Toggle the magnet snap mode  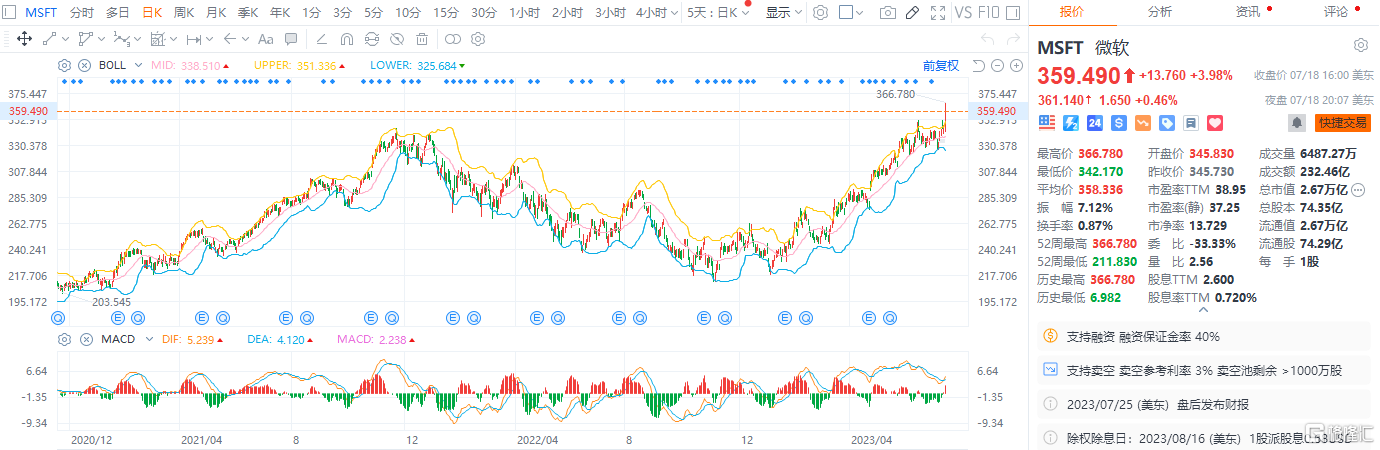[x=347, y=39]
